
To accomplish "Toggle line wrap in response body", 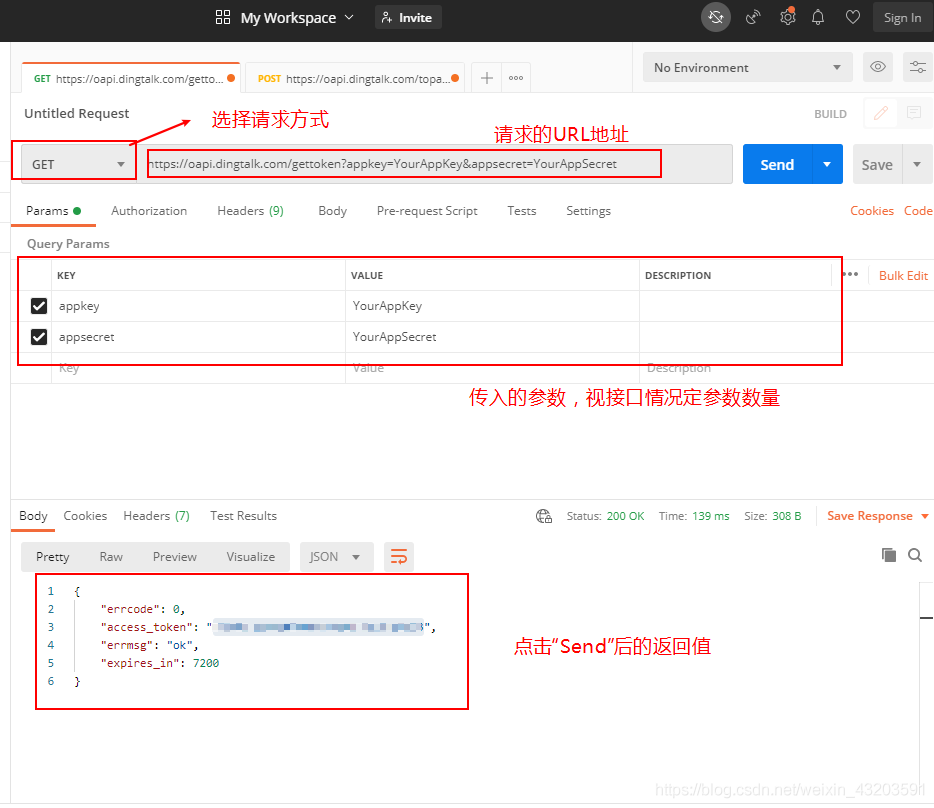I will tap(398, 557).
